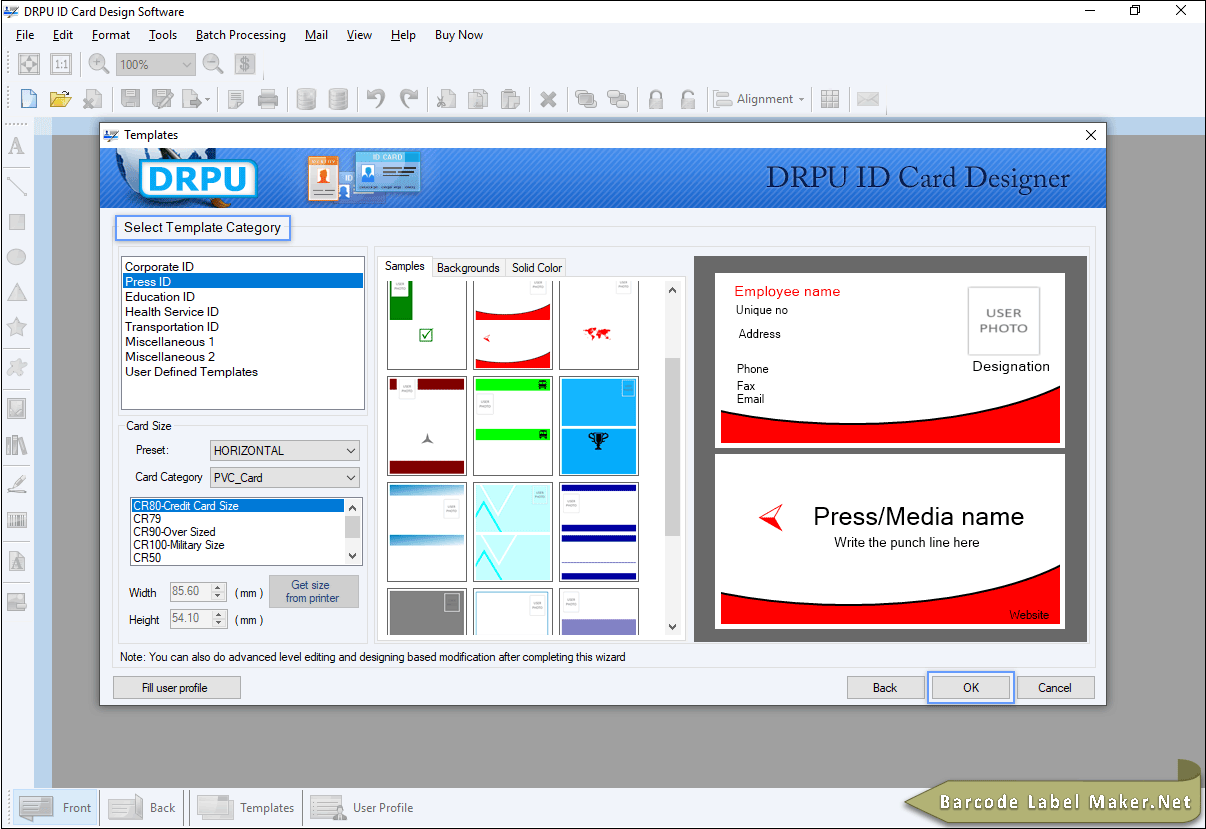
Task: Select the Text tool in left sidebar
Action: pyautogui.click(x=17, y=147)
